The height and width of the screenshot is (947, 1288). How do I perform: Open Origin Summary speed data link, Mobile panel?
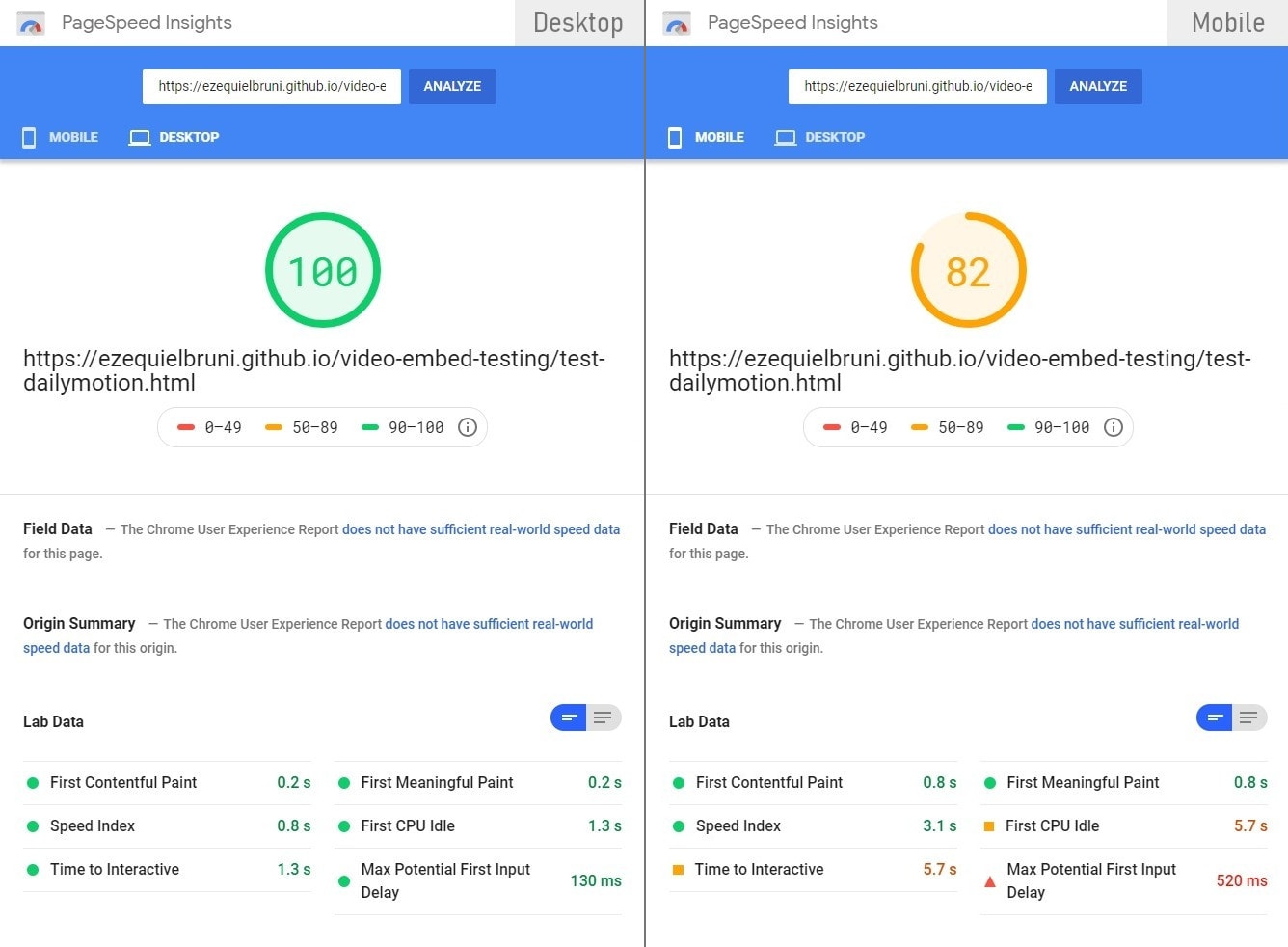[x=1135, y=624]
